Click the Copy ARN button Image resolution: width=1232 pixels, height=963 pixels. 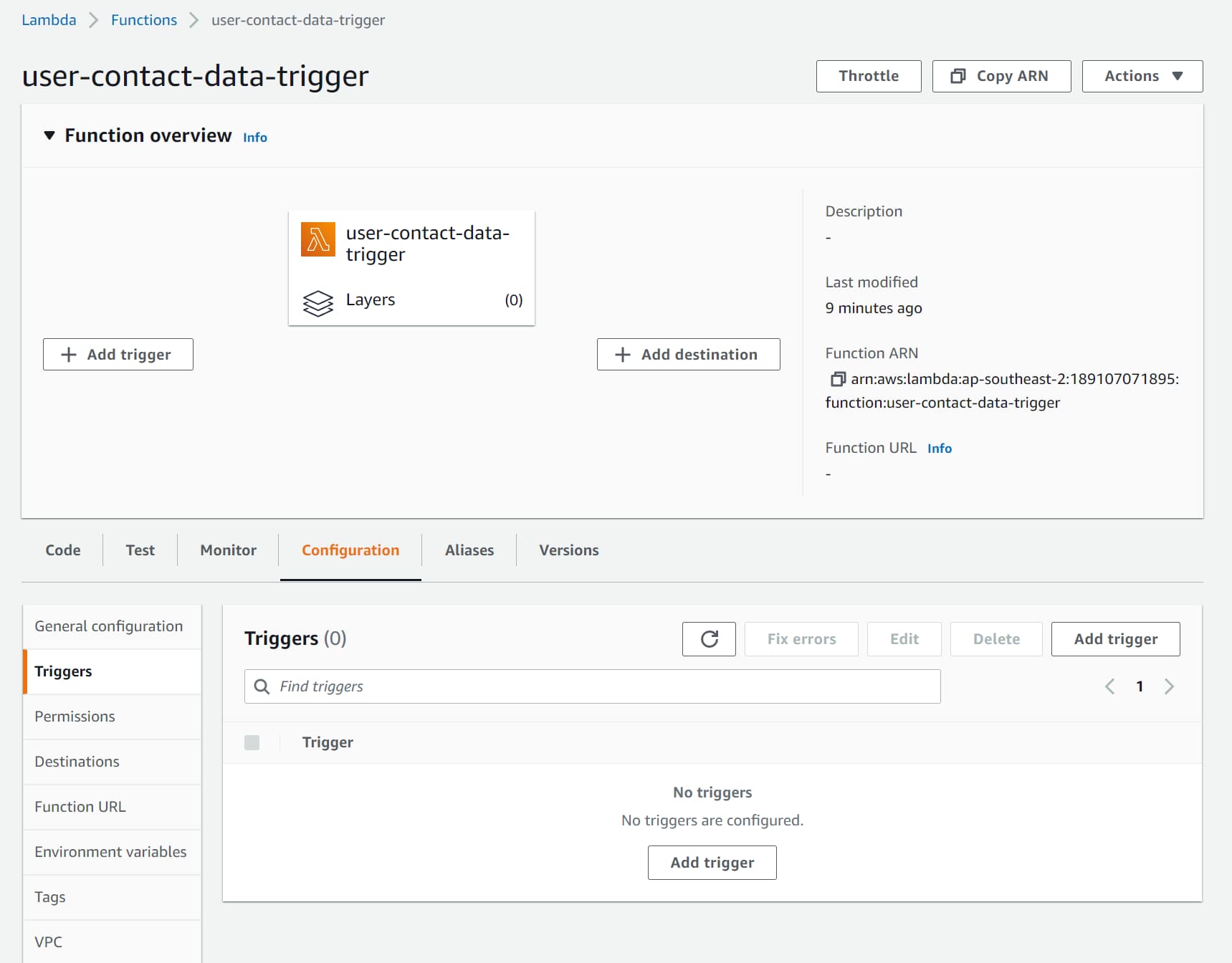1001,76
